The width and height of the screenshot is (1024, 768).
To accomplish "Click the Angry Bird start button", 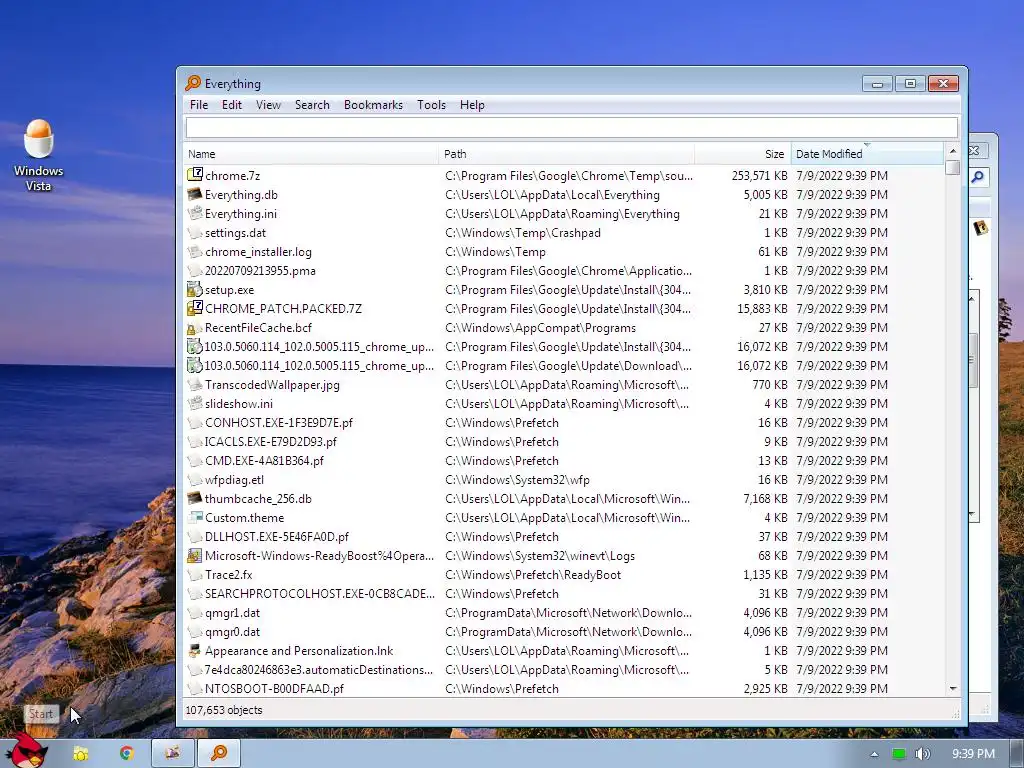I will click(27, 752).
